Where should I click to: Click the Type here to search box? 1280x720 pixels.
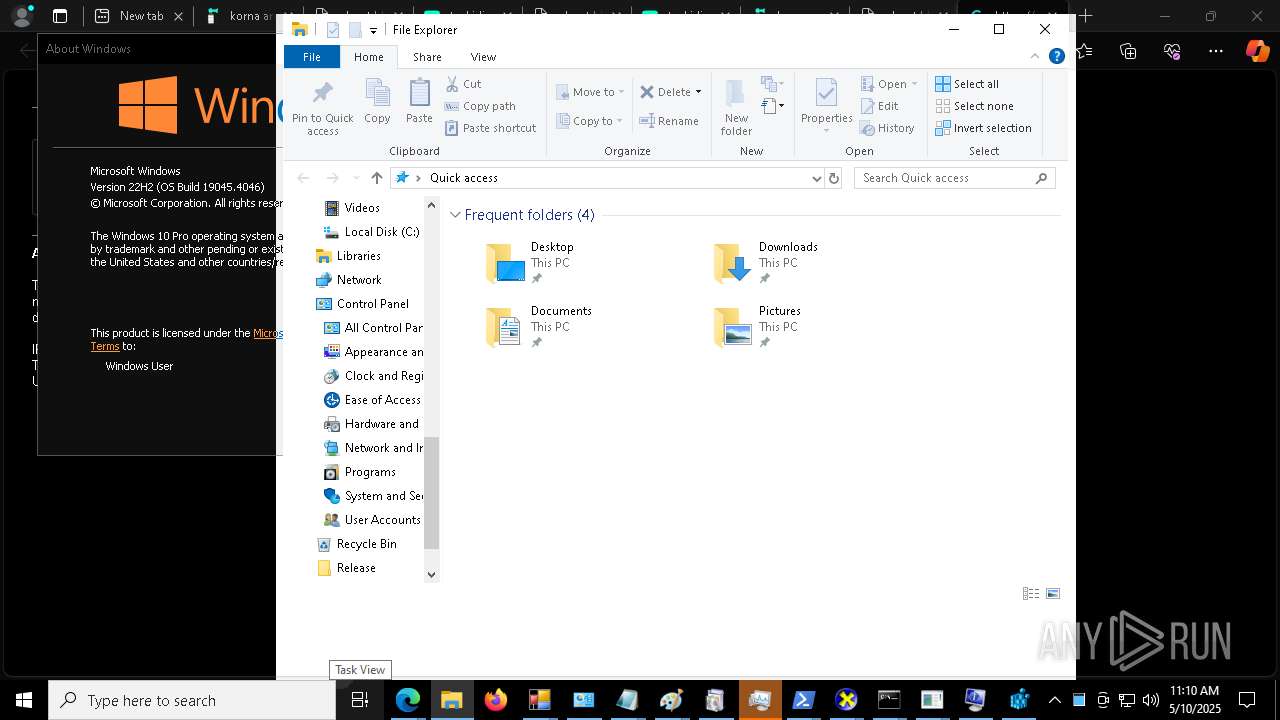point(192,700)
